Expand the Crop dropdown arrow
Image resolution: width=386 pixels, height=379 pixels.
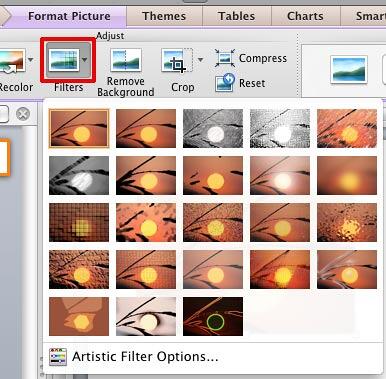click(200, 60)
